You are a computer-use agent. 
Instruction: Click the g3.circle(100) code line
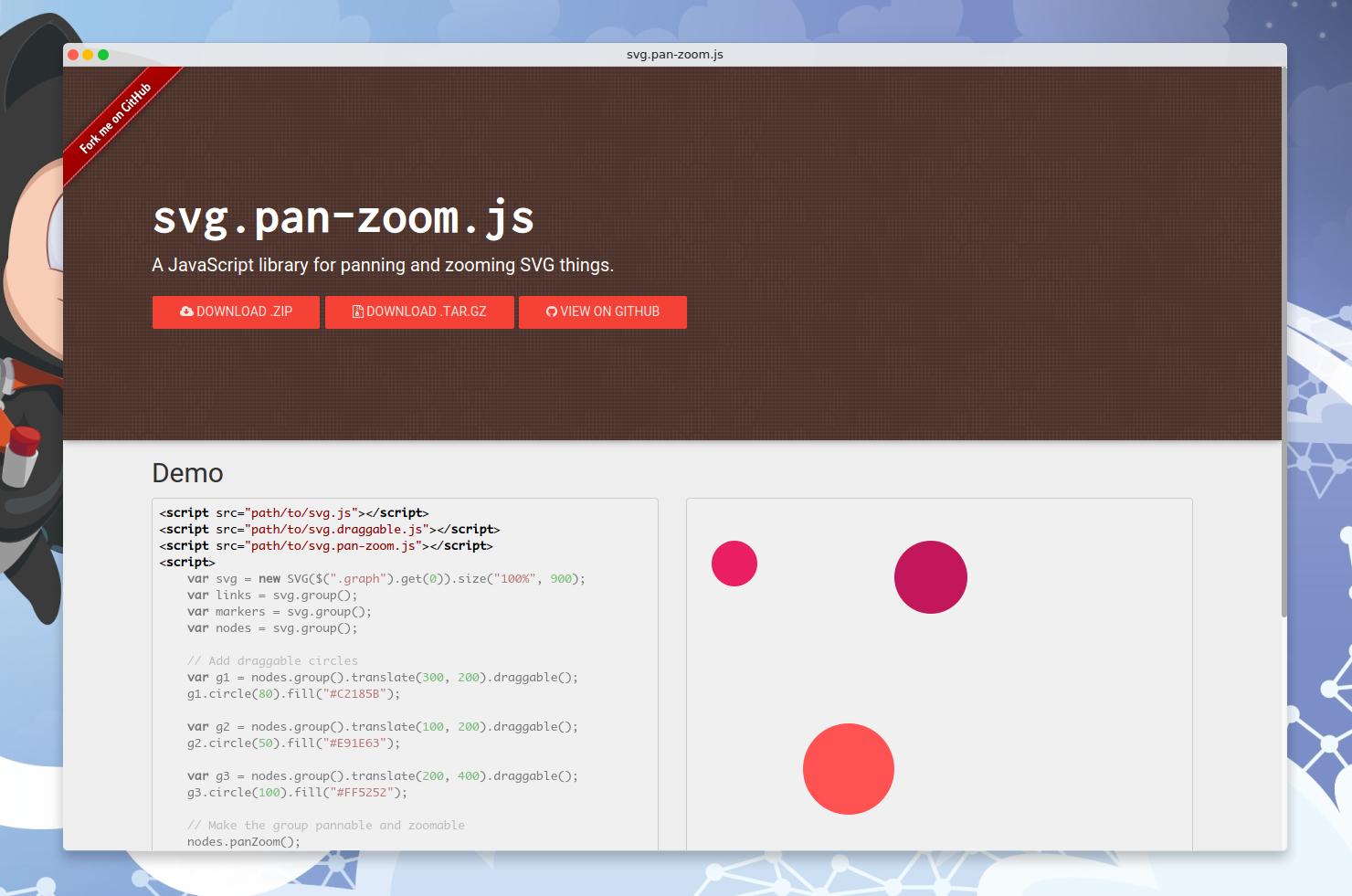pyautogui.click(x=297, y=793)
